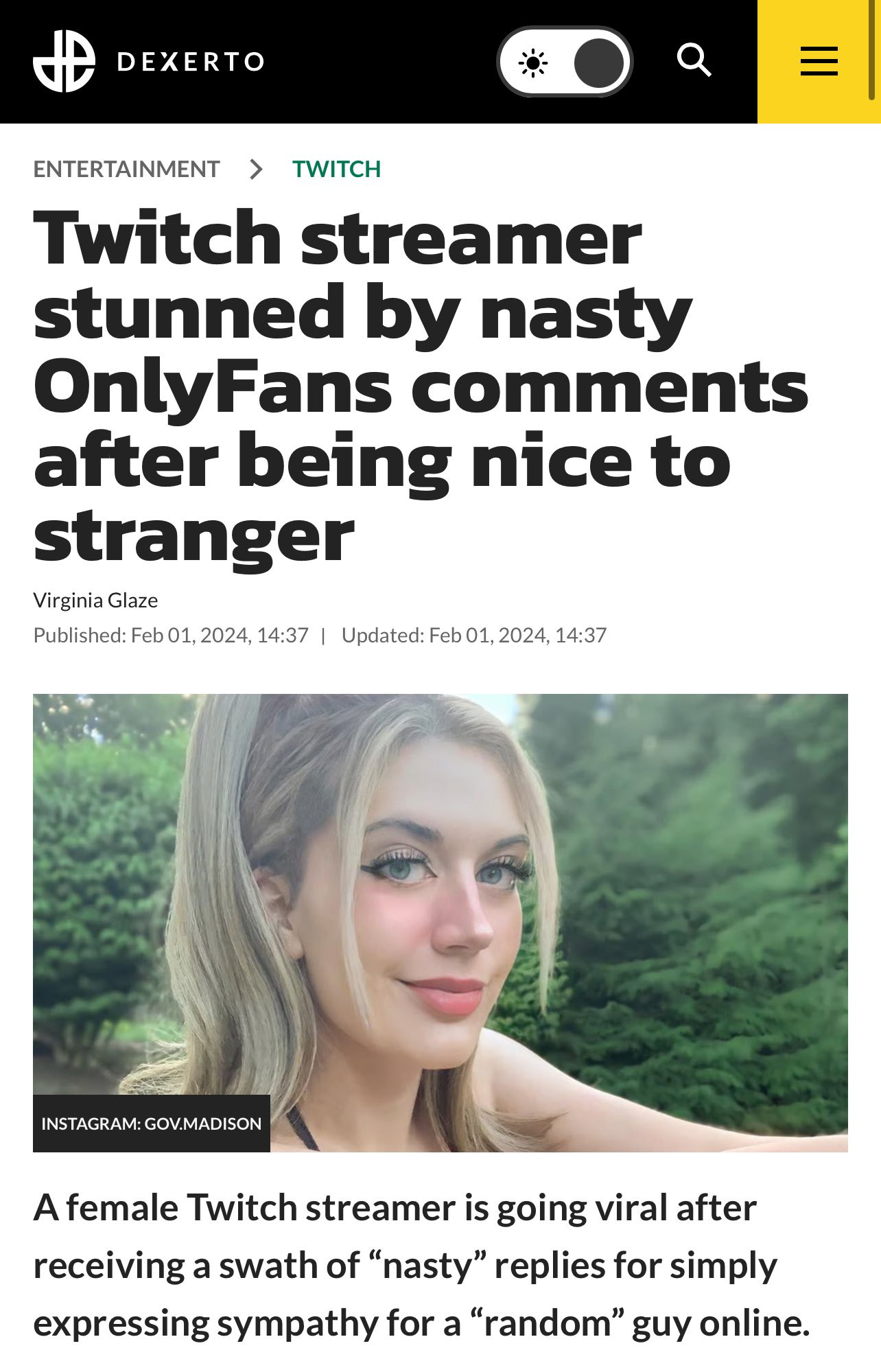Click the article intro paragraph
881x1372 pixels.
(x=421, y=1266)
